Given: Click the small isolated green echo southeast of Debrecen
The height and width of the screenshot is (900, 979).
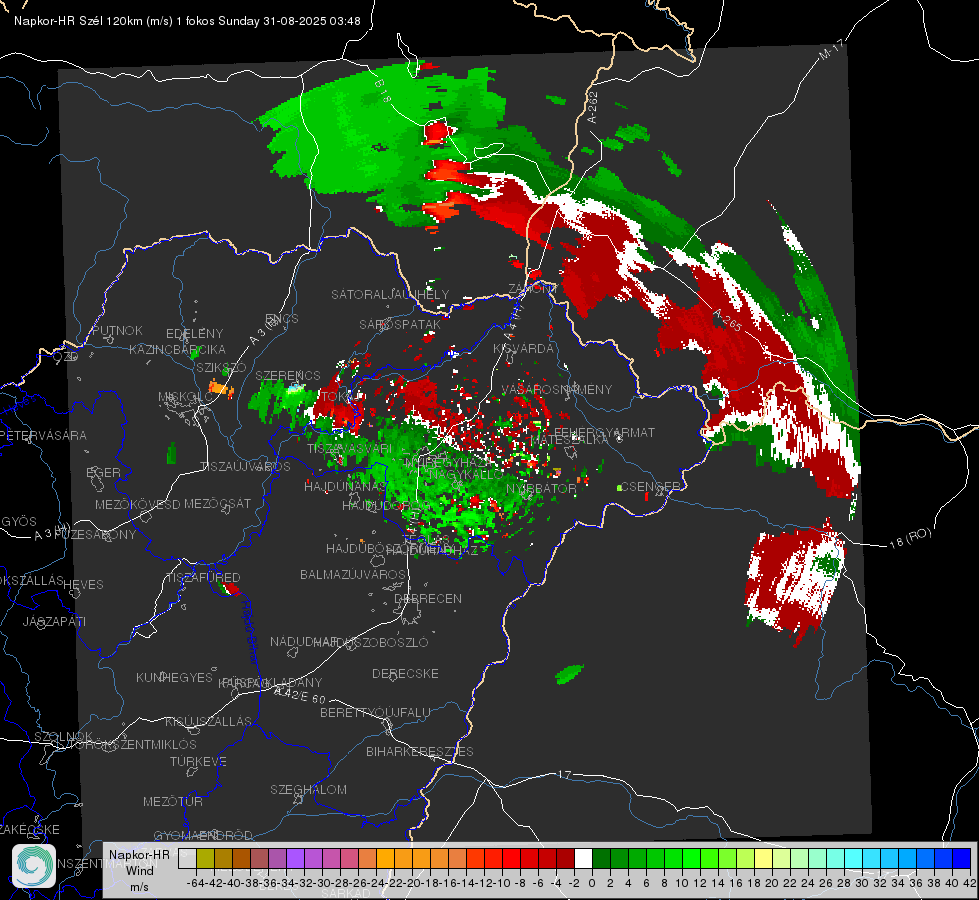Looking at the screenshot, I should pos(569,674).
